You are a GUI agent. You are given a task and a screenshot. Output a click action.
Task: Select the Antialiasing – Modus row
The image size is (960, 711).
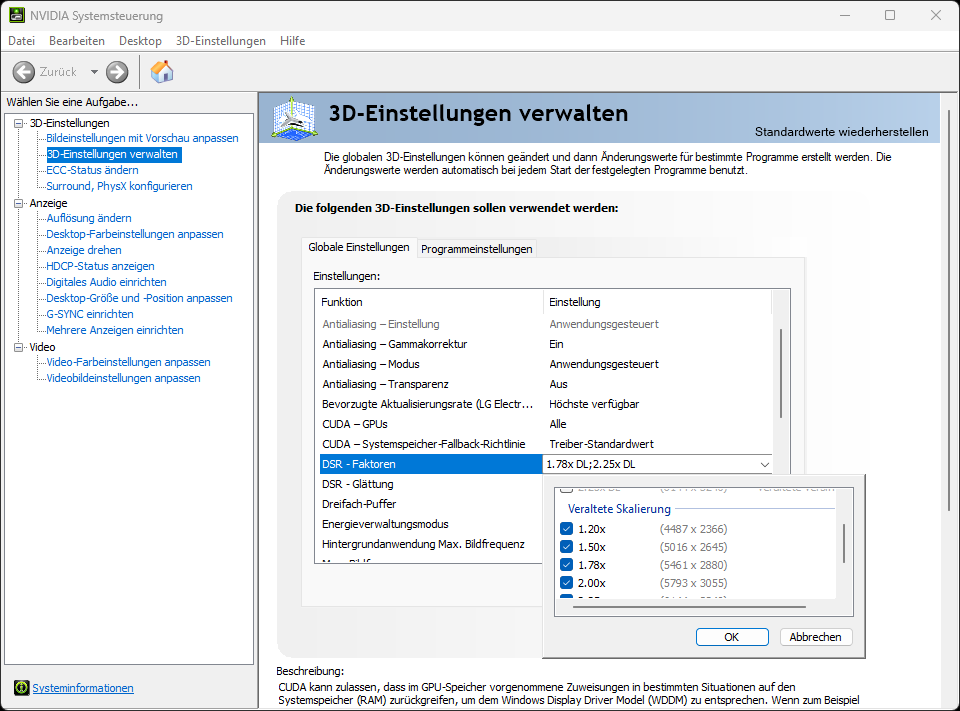coord(546,364)
